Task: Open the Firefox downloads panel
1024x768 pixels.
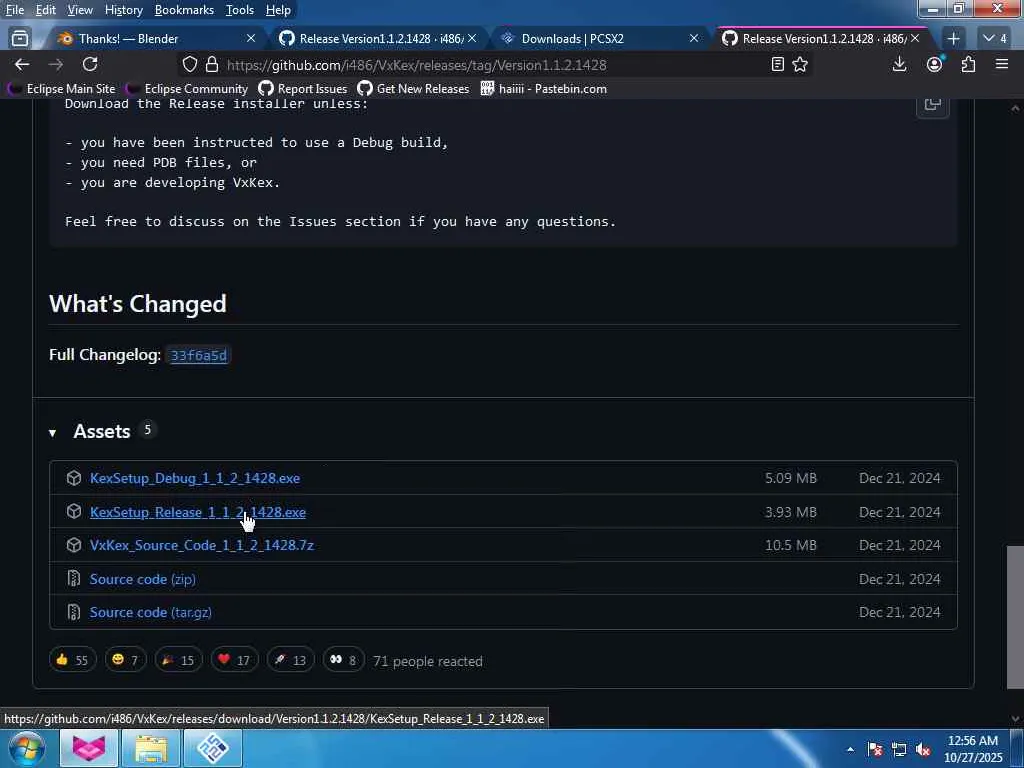Action: (x=899, y=64)
